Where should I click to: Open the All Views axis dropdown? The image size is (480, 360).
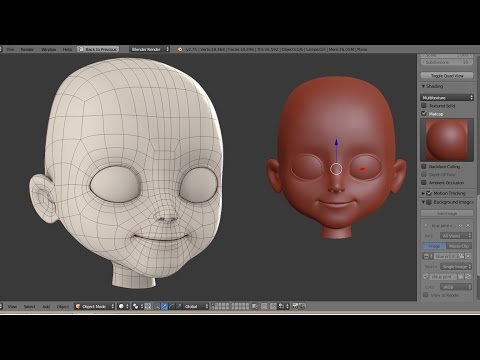pyautogui.click(x=456, y=236)
